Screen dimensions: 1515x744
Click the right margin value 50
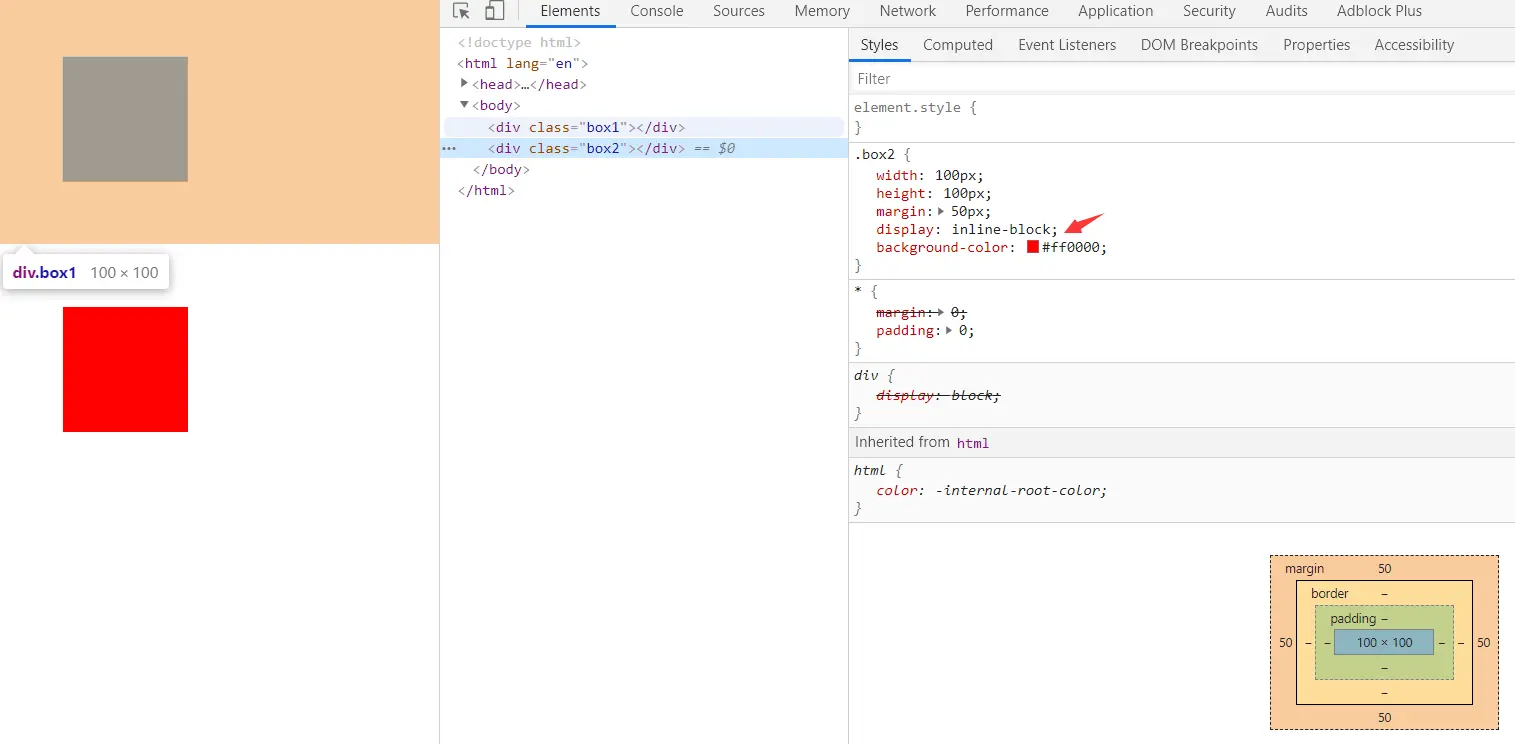point(1483,642)
